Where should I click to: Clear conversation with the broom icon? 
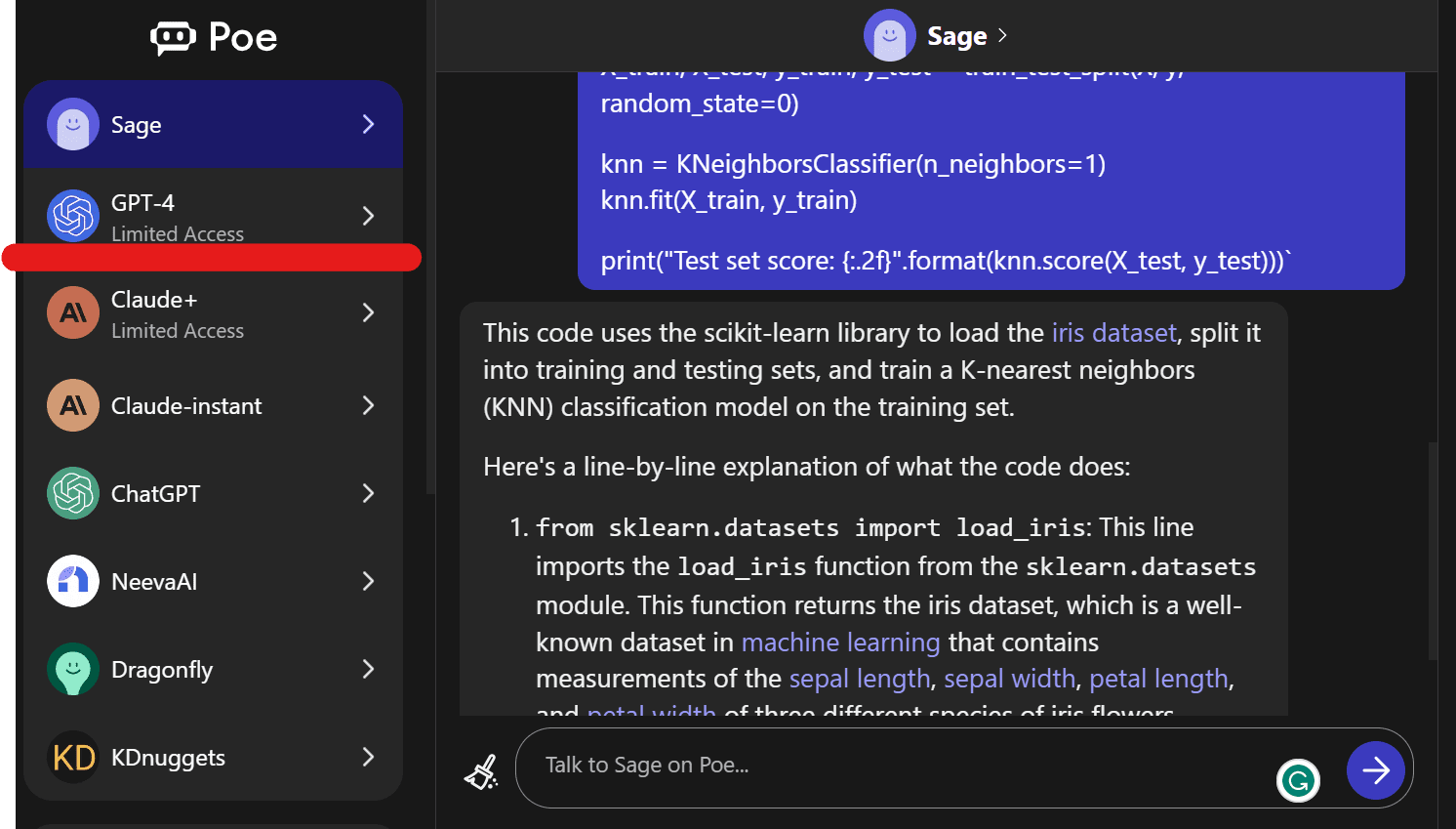click(x=481, y=771)
